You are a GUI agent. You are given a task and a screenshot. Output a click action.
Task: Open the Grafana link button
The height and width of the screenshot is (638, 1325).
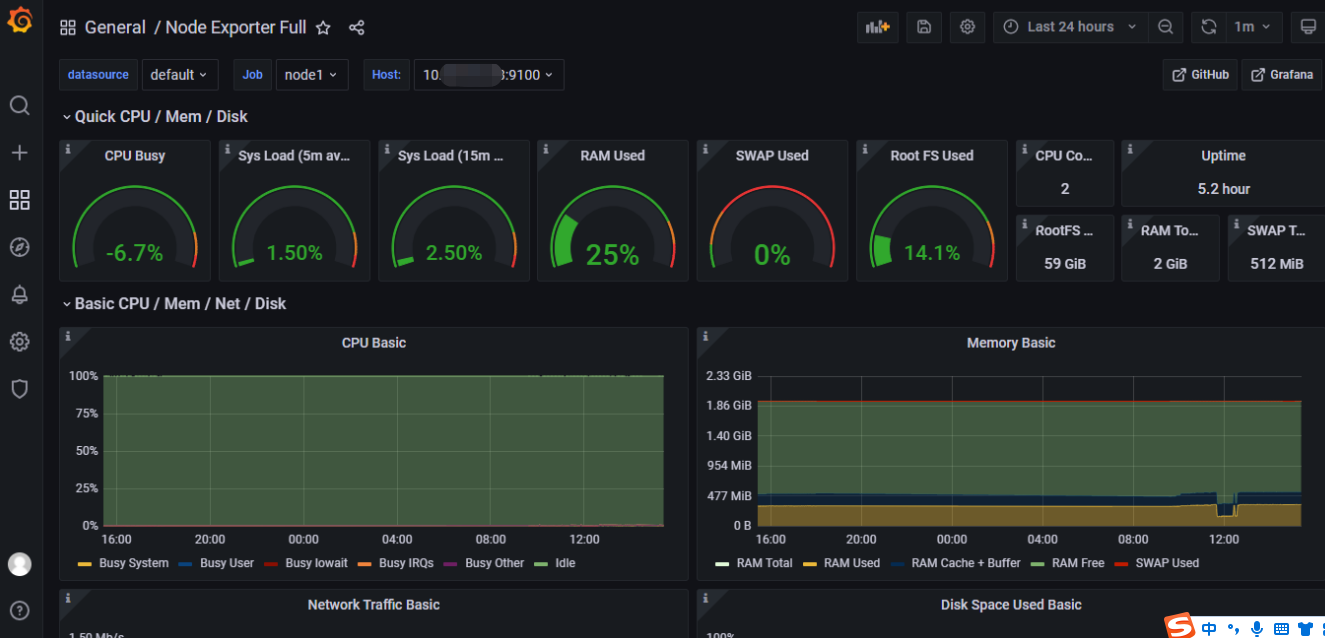[x=1282, y=75]
